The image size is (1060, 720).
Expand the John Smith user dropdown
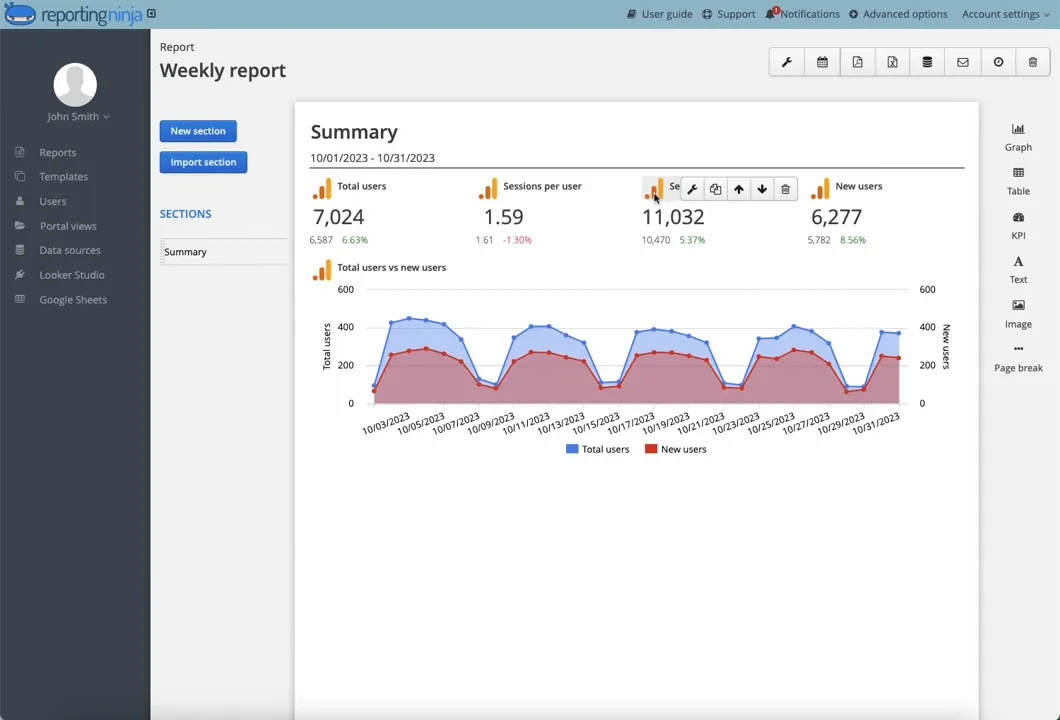click(x=78, y=116)
